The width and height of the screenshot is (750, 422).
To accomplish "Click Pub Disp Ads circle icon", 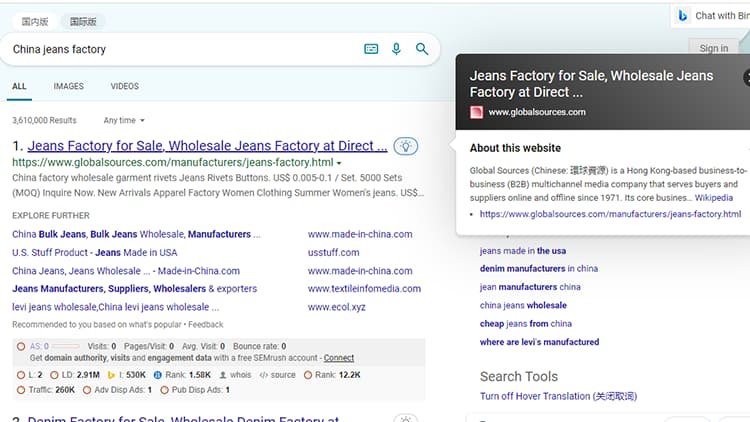I will coord(165,390).
